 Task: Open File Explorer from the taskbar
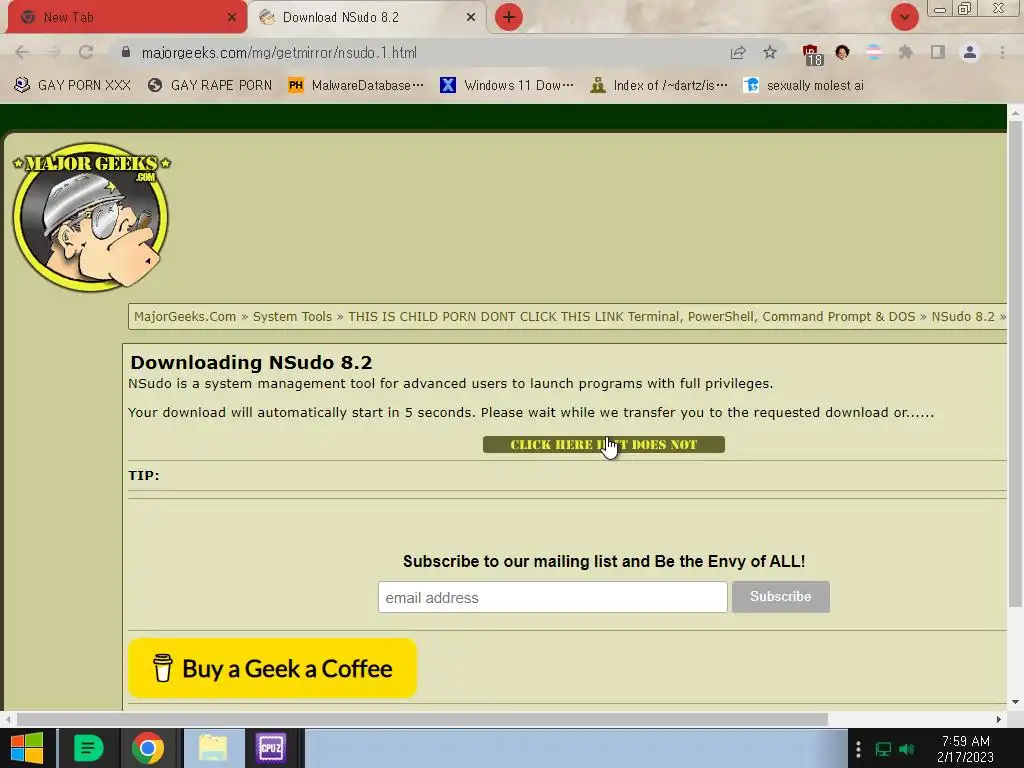[x=212, y=748]
